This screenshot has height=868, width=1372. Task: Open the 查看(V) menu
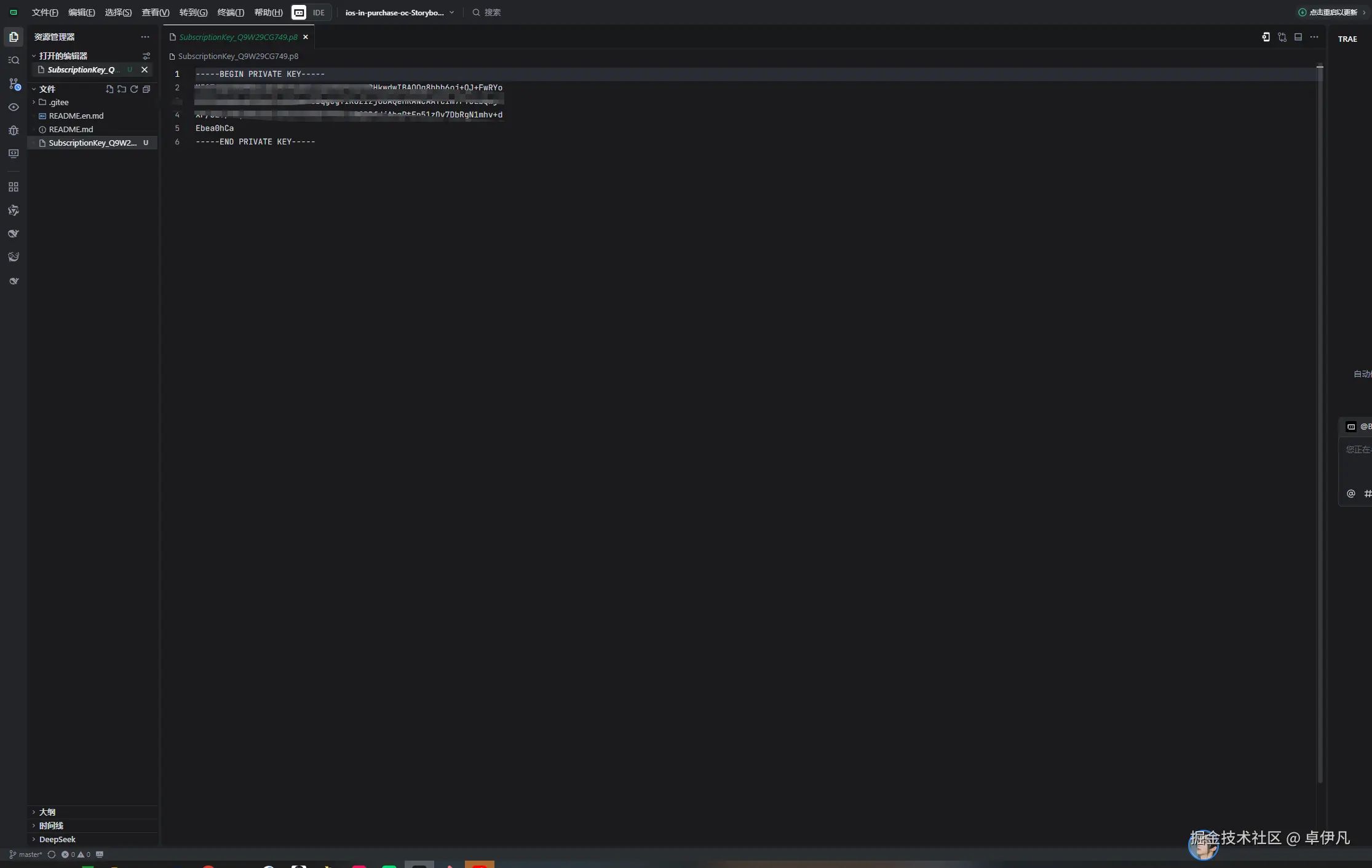coord(156,12)
